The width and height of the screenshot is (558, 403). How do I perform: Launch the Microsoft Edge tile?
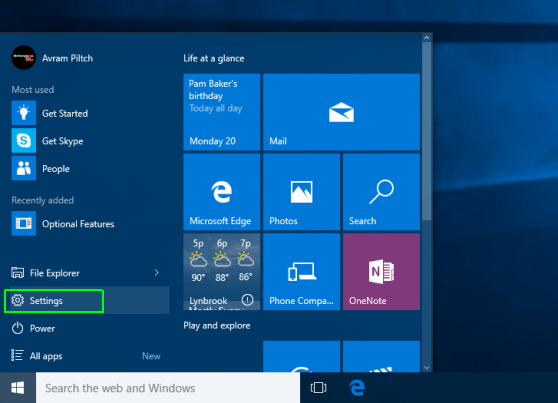(x=222, y=192)
